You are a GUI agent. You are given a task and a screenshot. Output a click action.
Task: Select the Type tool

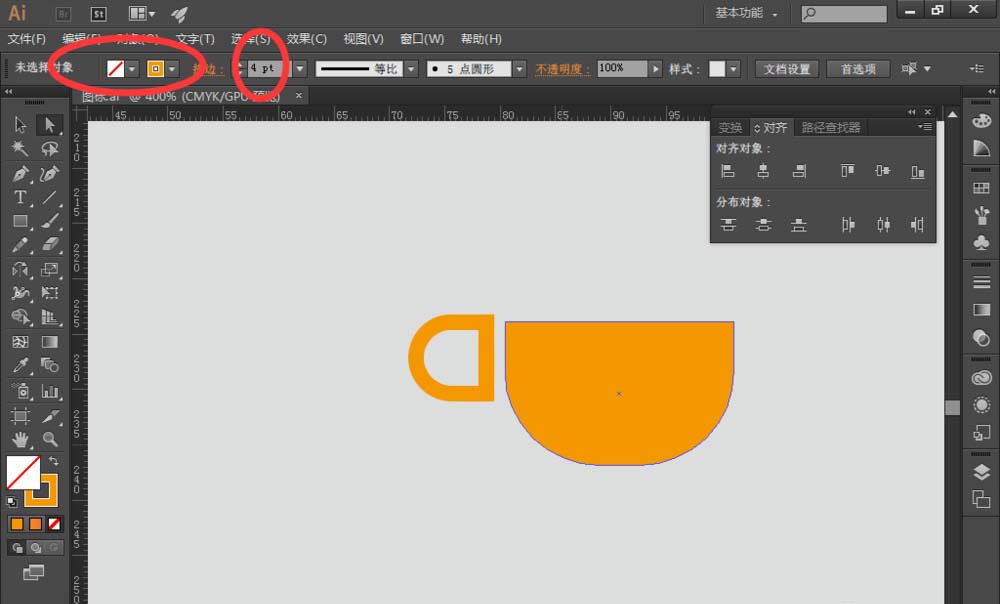point(20,197)
